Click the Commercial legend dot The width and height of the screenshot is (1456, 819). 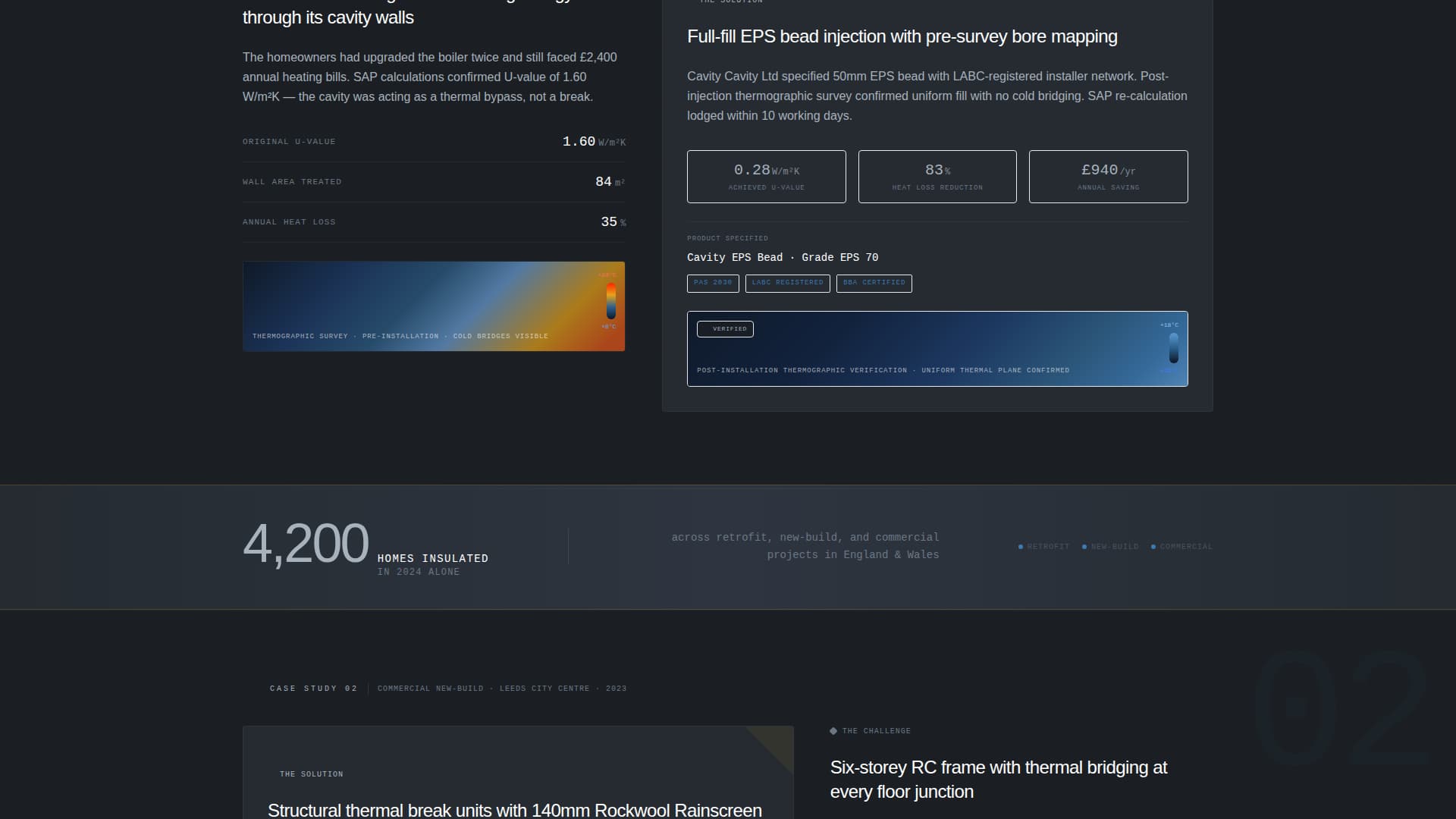point(1153,547)
